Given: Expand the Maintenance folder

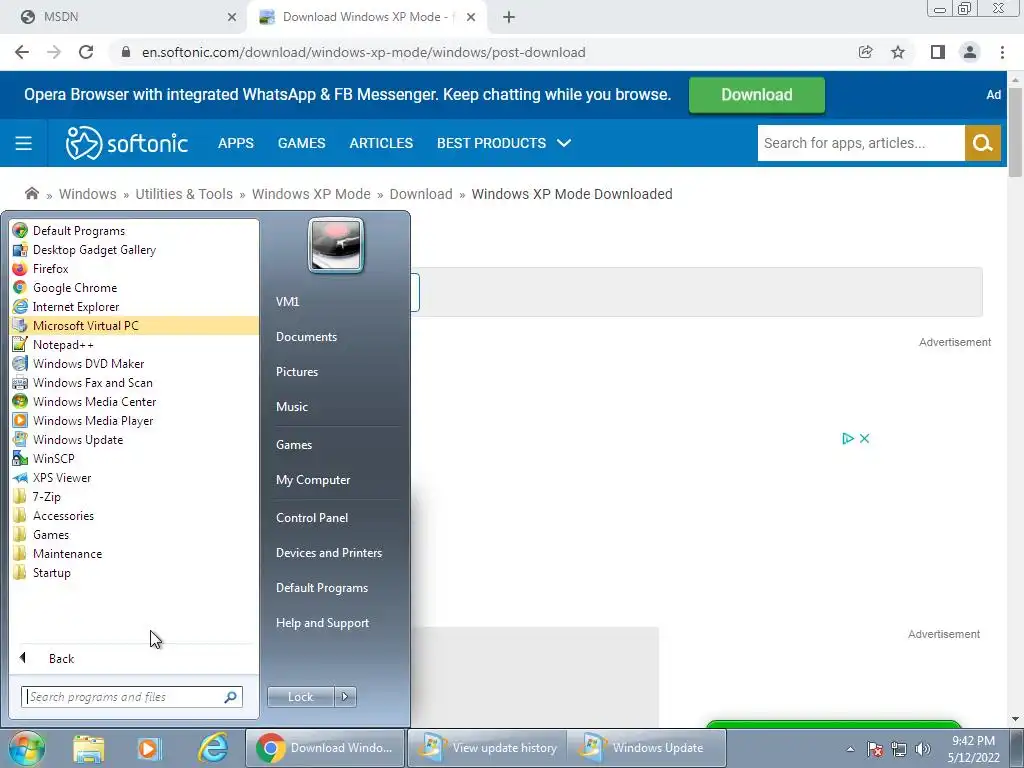Looking at the screenshot, I should (134, 553).
